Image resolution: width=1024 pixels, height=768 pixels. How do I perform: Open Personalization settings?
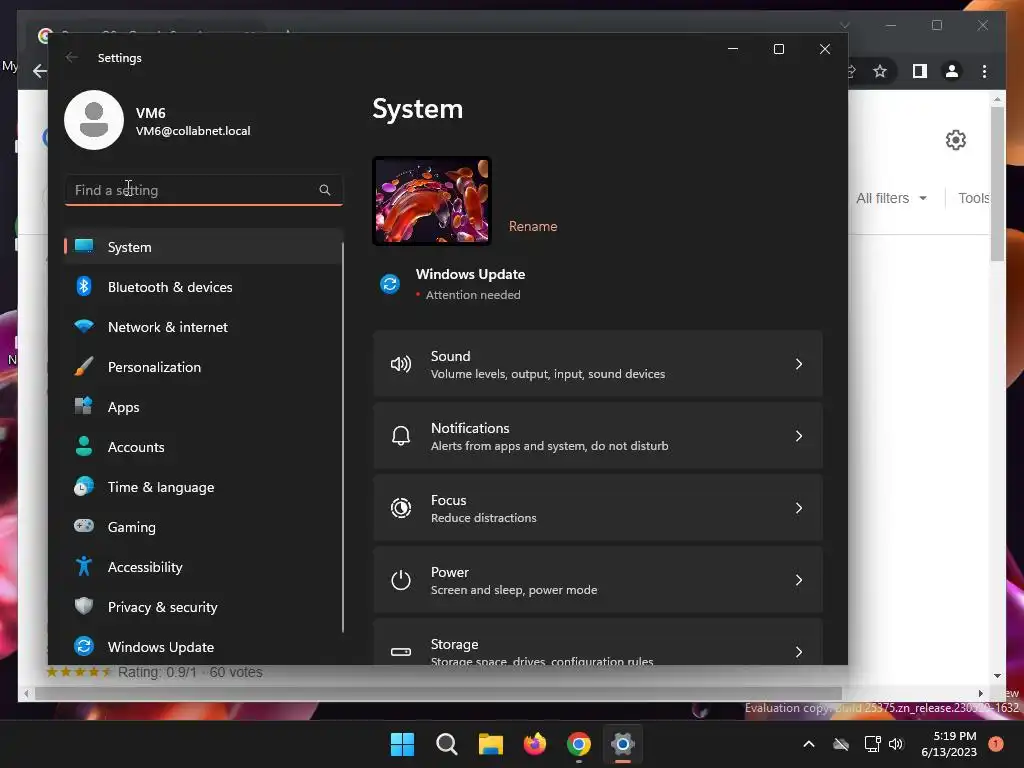pos(203,367)
